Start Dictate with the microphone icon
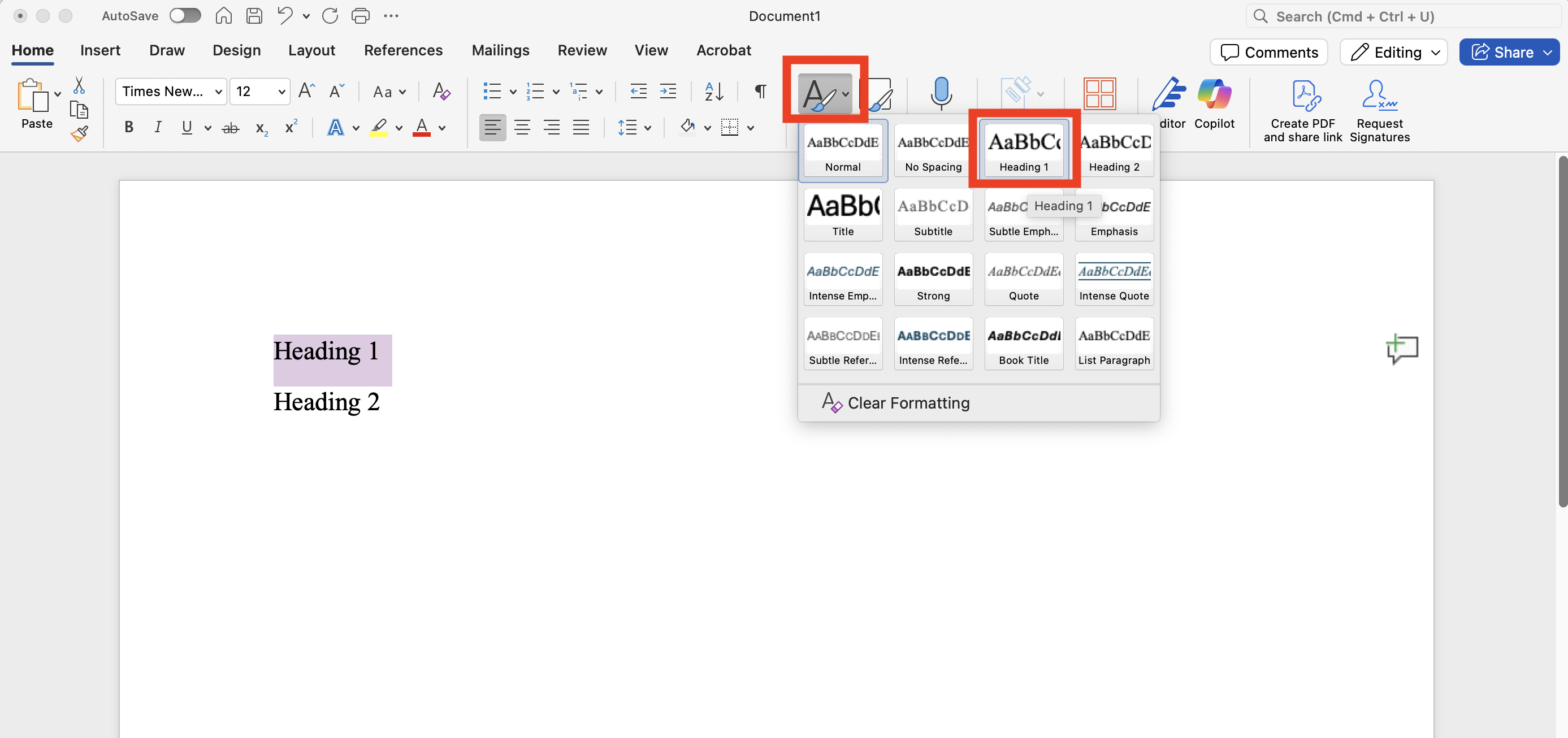Viewport: 1568px width, 738px height. coord(941,93)
